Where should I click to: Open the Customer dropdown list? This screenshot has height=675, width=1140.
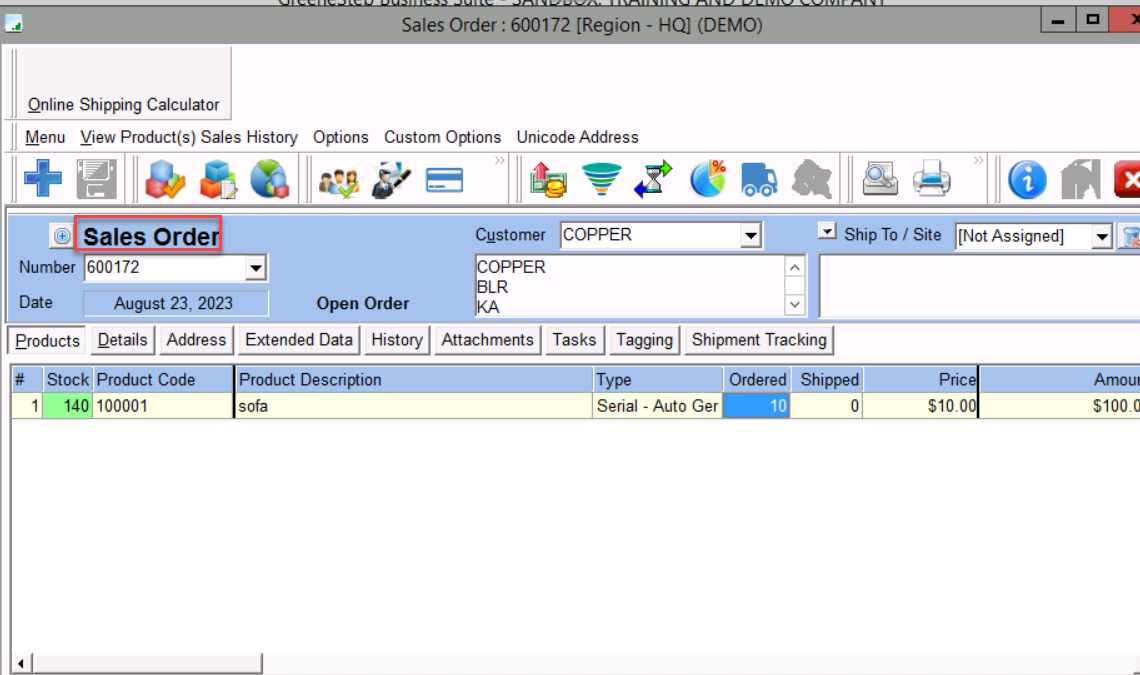tap(750, 236)
